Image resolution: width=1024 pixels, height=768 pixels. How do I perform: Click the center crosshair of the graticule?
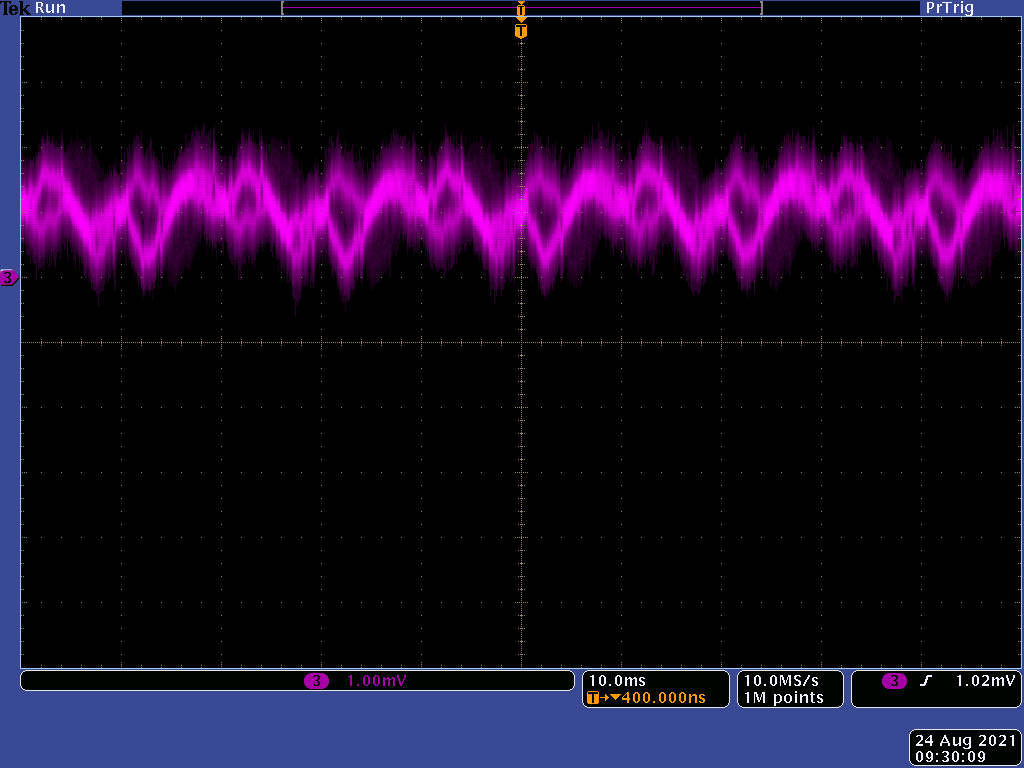tap(521, 343)
